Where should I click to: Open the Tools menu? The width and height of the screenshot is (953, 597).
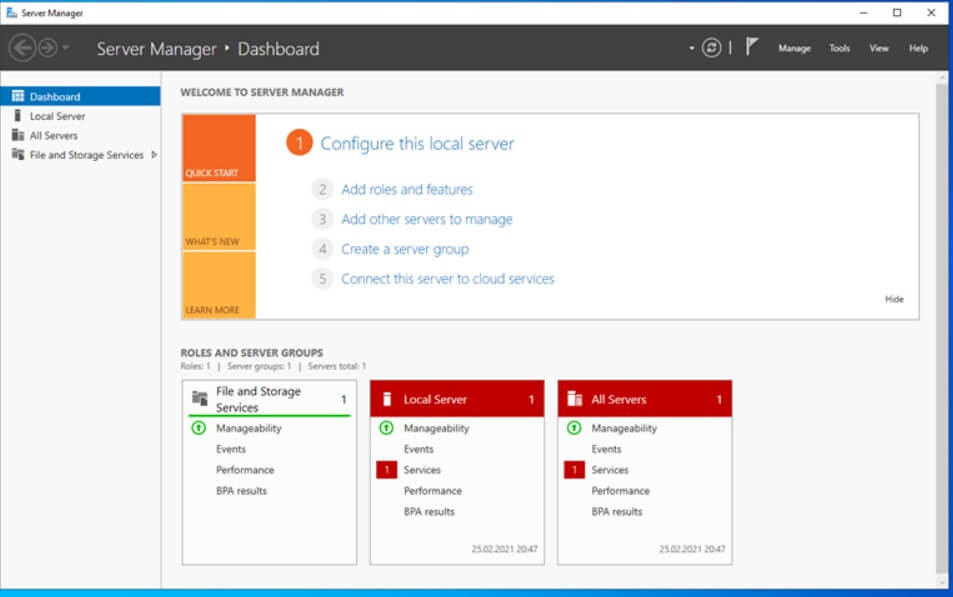pos(839,48)
